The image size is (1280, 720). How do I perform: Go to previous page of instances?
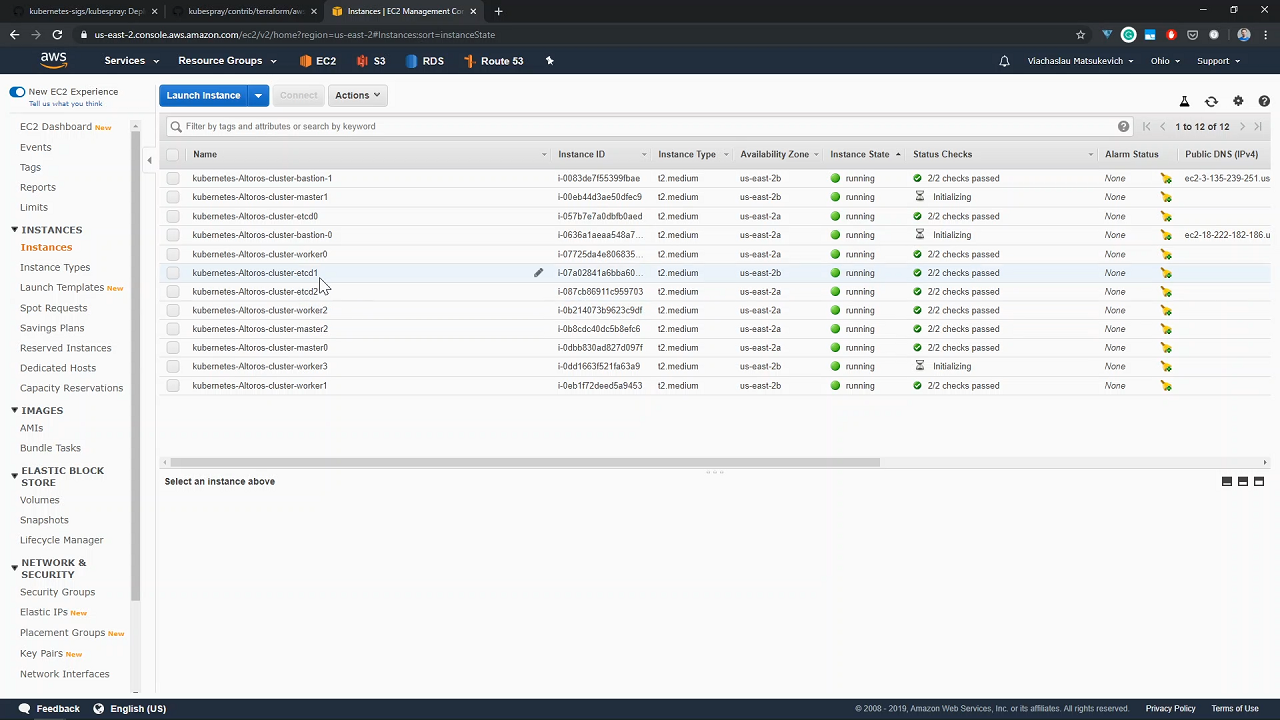click(x=1162, y=126)
